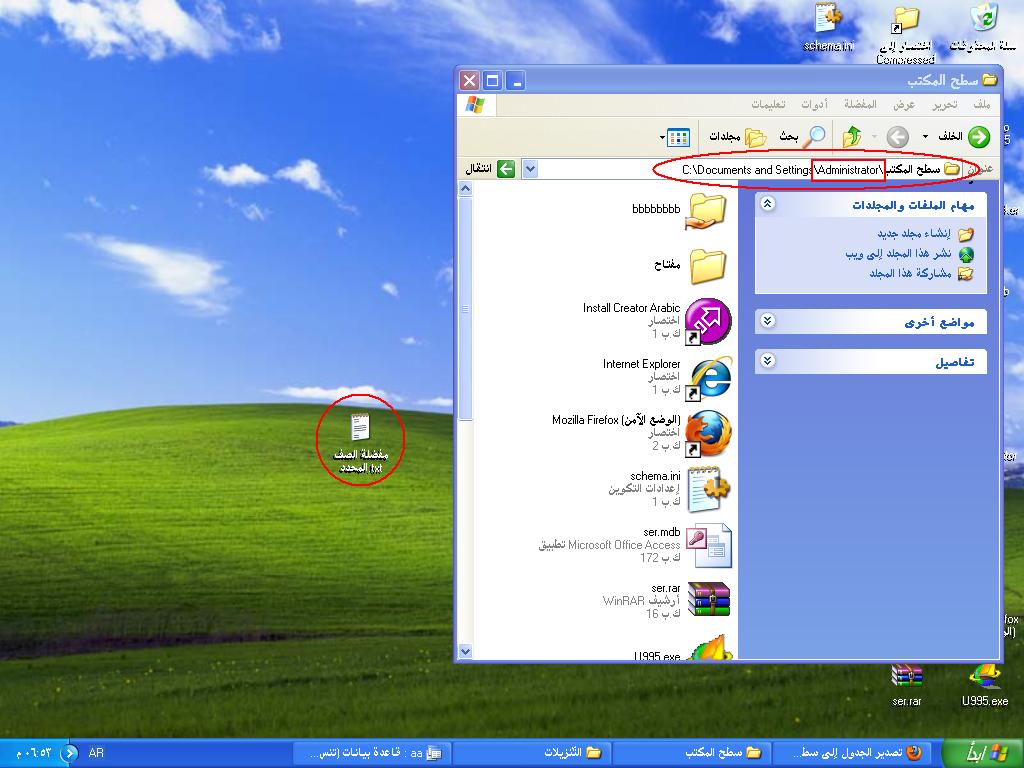Select the U995.exe icon in folder list
The width and height of the screenshot is (1024, 768).
(709, 647)
